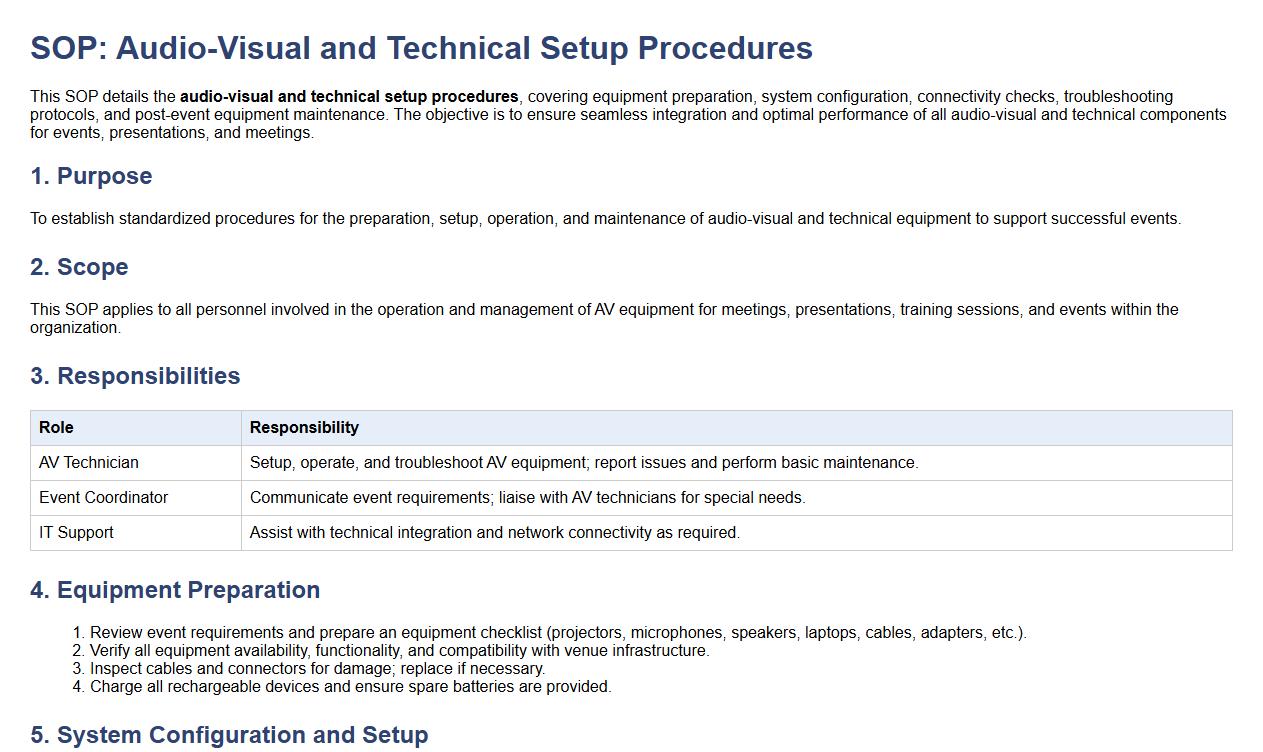1263x752 pixels.
Task: Click the main SOP title heading
Action: pyautogui.click(x=421, y=48)
